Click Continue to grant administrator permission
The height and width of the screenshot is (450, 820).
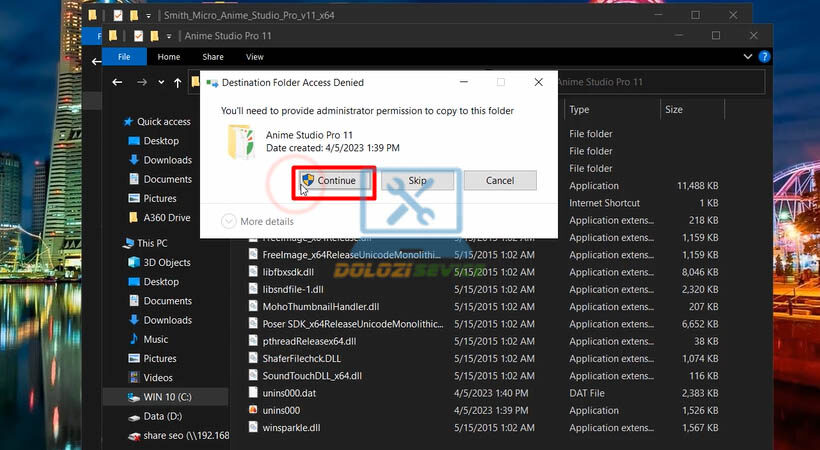[x=329, y=181]
